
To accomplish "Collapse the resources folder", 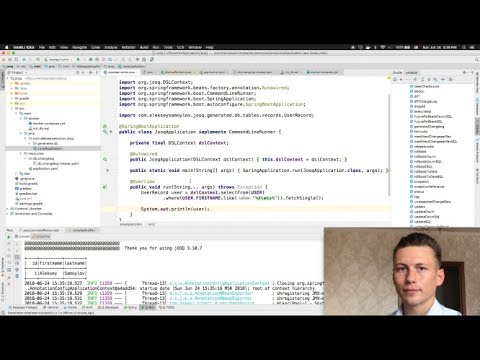I will 21,153.
